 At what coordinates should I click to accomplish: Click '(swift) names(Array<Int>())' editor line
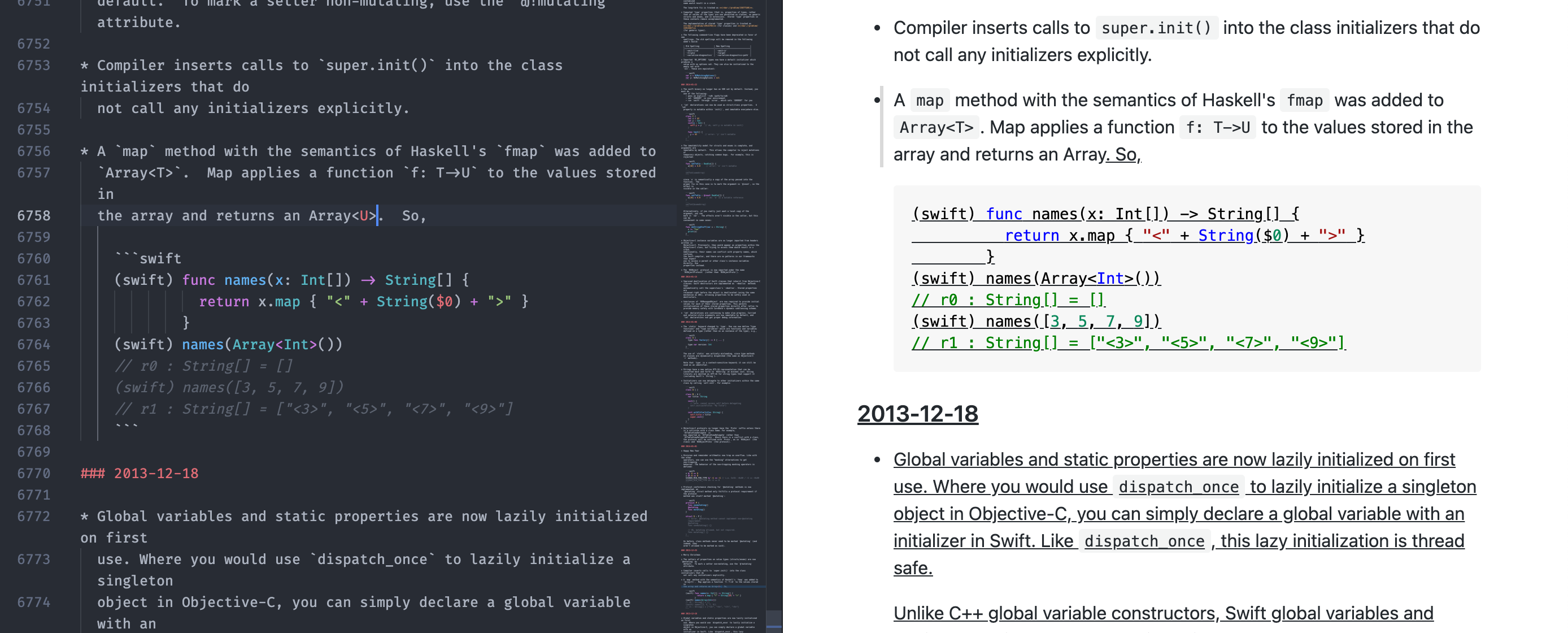[228, 344]
